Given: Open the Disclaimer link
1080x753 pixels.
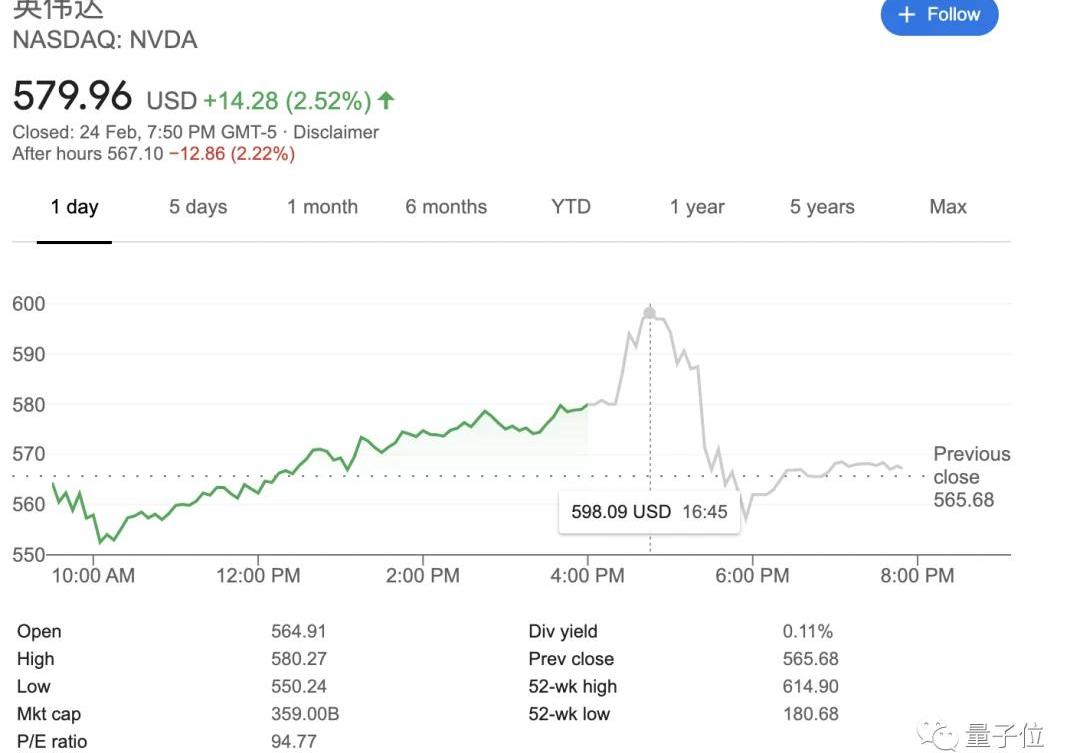Looking at the screenshot, I should (x=336, y=132).
